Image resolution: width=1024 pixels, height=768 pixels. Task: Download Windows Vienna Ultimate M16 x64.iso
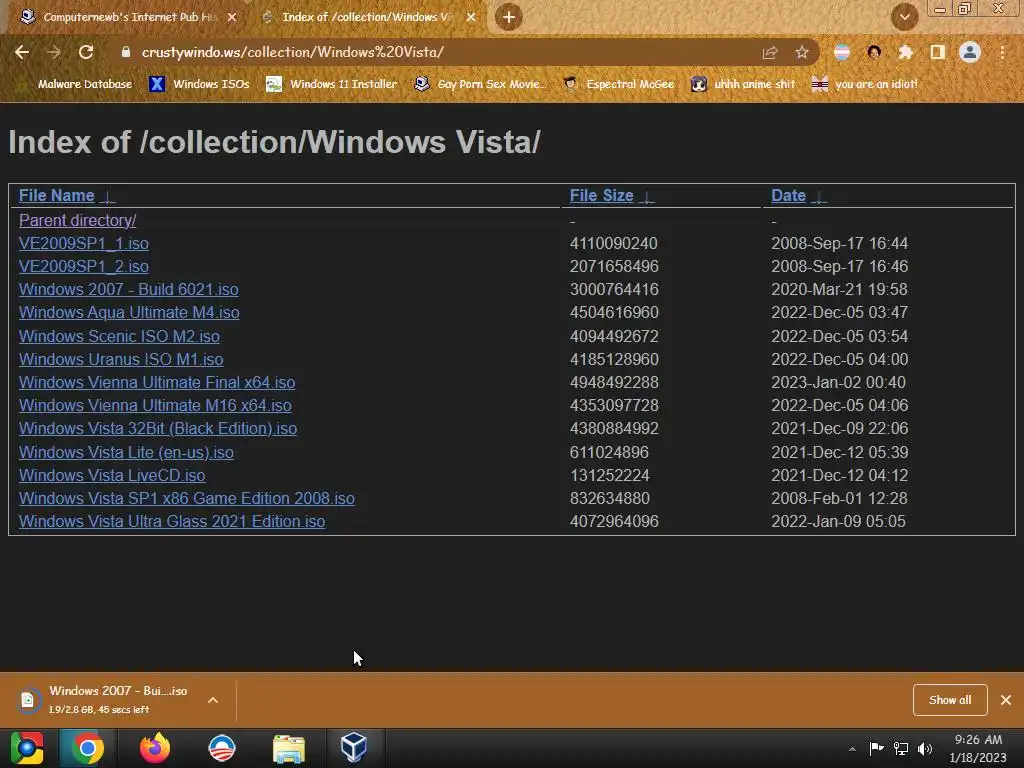[x=155, y=406]
